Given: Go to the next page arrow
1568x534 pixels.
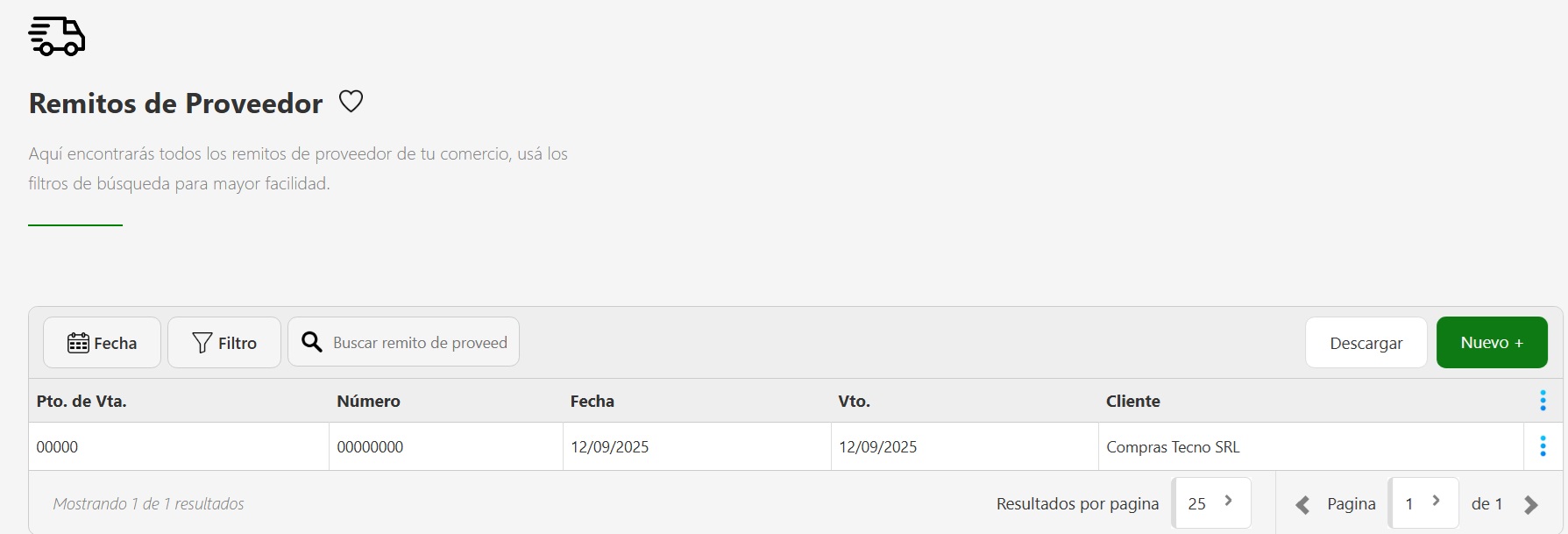Looking at the screenshot, I should 1531,504.
